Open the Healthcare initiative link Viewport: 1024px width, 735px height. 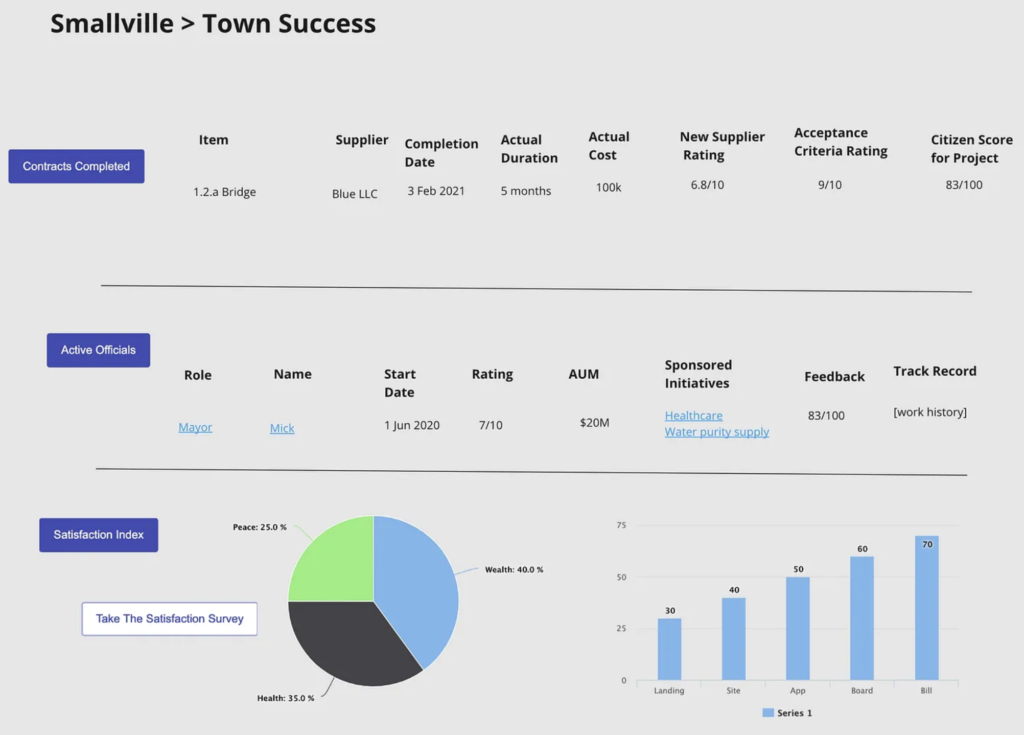(x=693, y=416)
